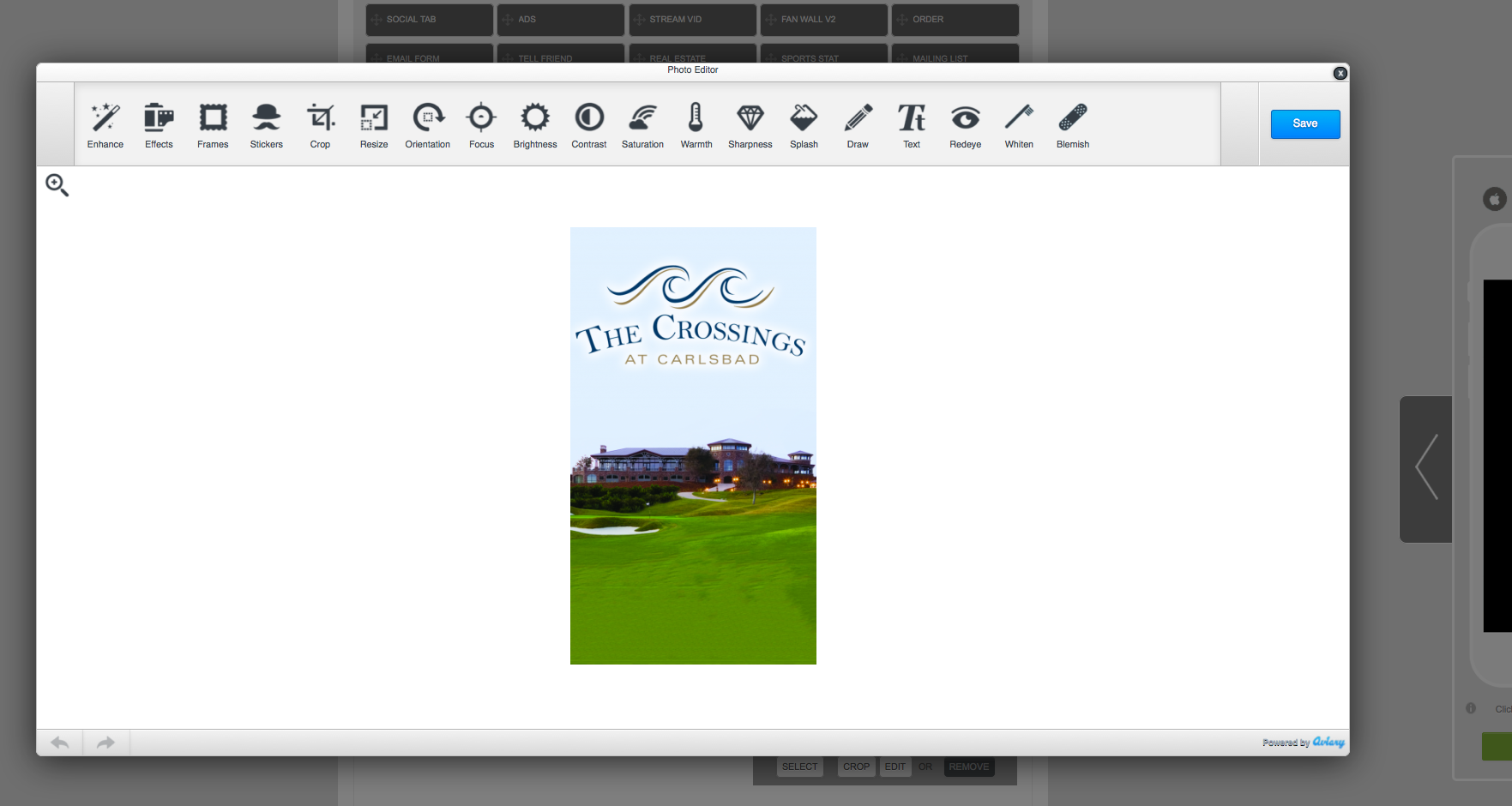Open the Resize tool
Screen dimensions: 1512x806
(x=374, y=124)
